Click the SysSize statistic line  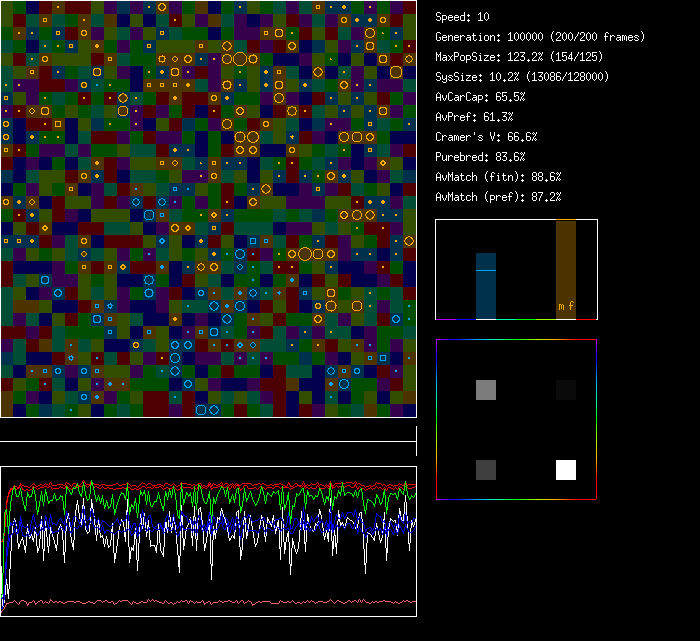522,77
